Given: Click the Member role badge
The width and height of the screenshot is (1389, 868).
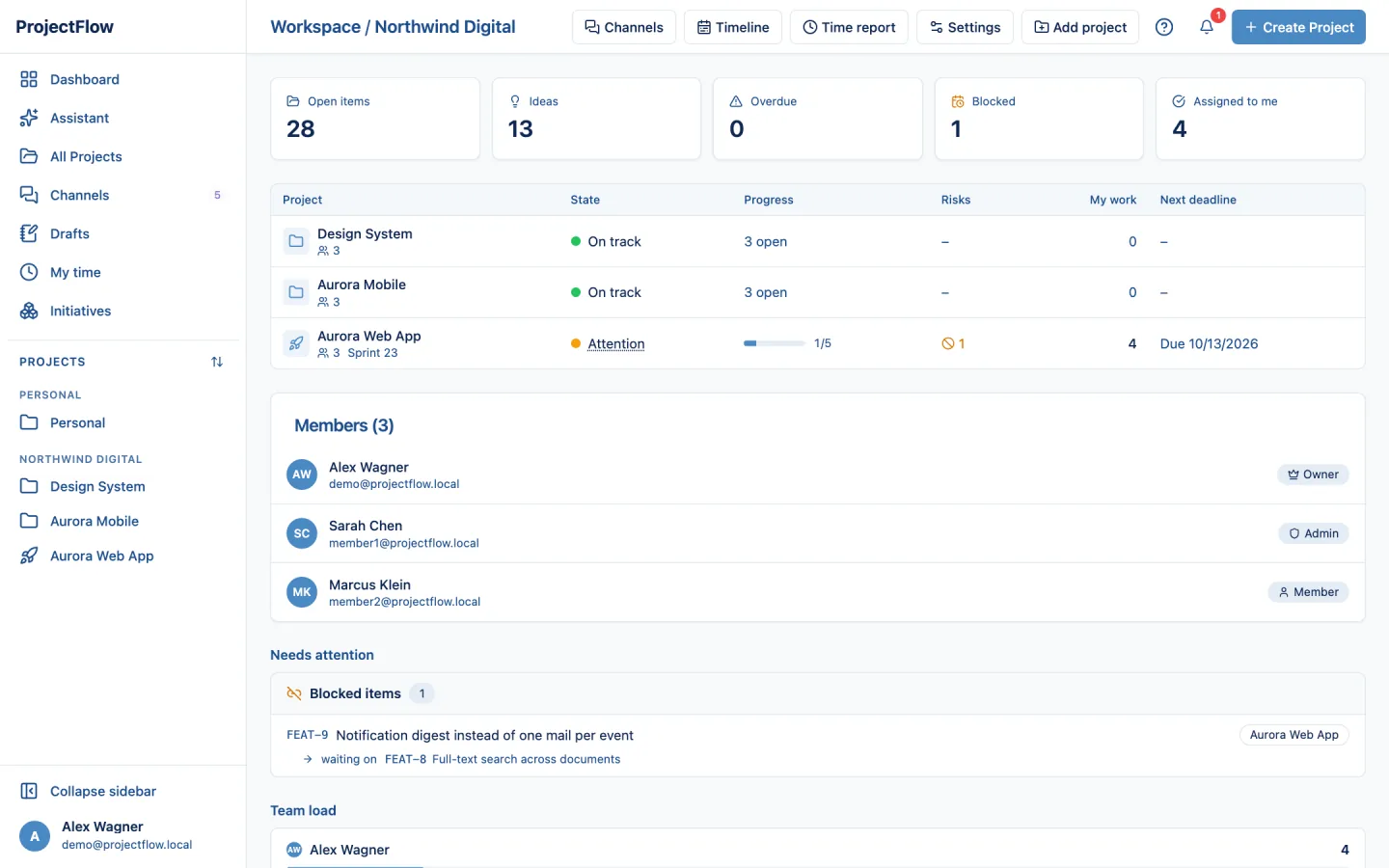Looking at the screenshot, I should 1308,592.
